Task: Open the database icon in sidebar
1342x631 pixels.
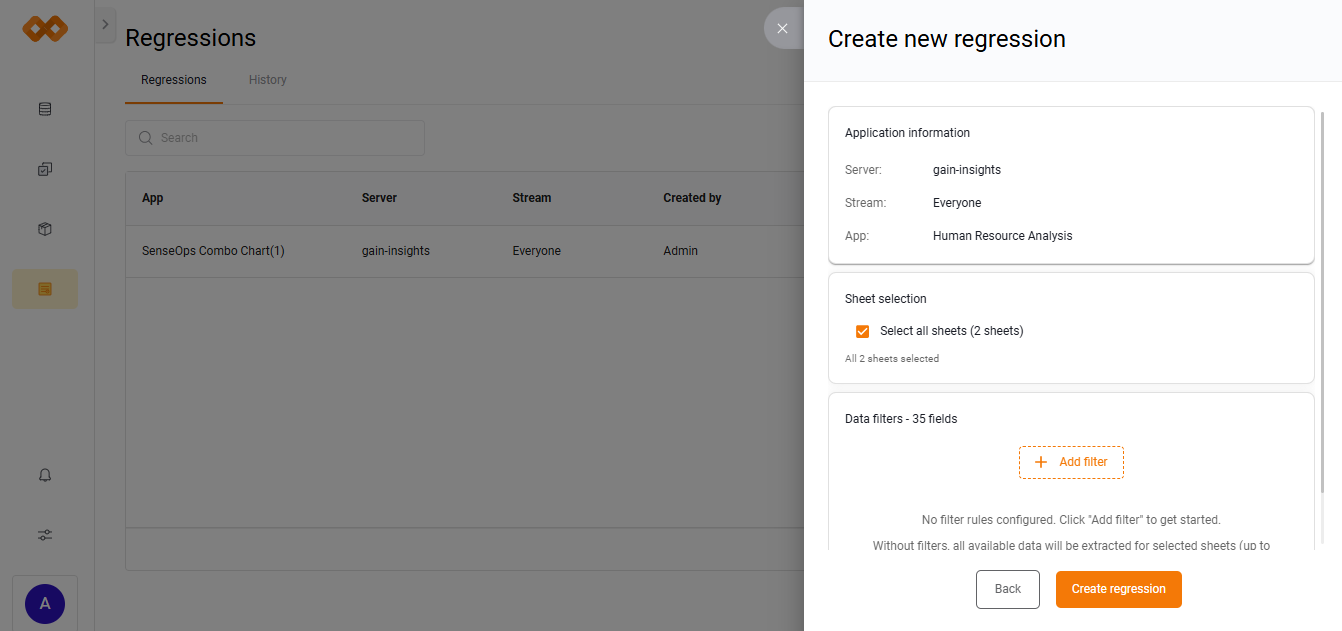Action: pos(45,109)
